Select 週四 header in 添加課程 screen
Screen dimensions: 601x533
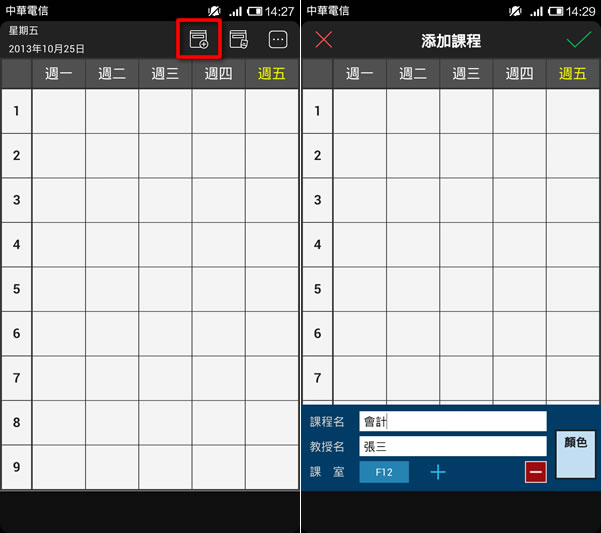click(519, 73)
